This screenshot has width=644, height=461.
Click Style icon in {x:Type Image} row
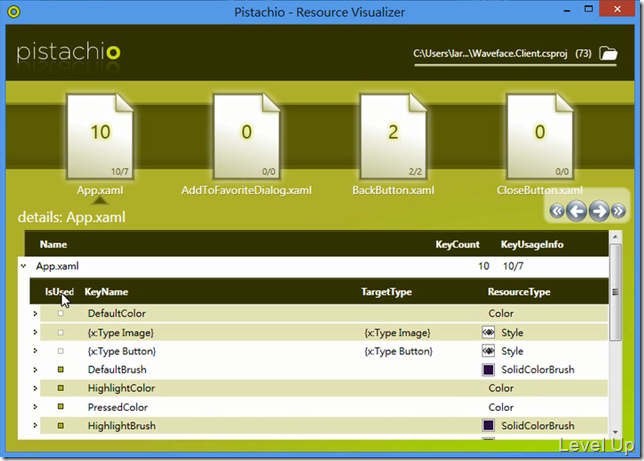pyautogui.click(x=488, y=332)
